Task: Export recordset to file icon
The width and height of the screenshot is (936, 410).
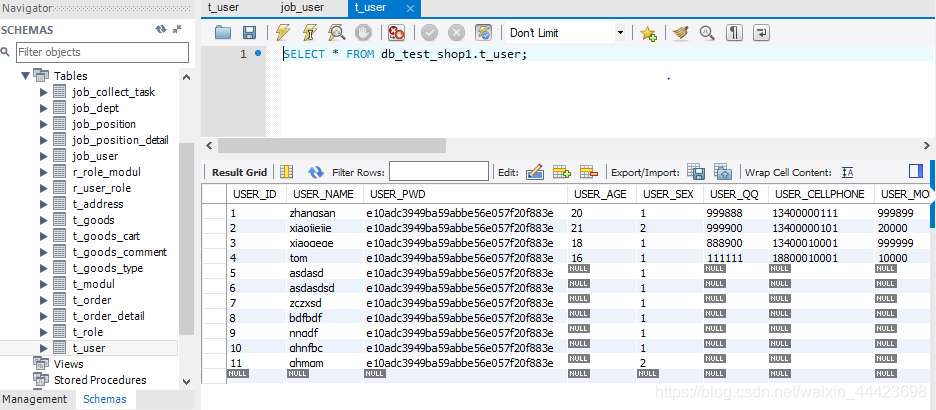Action: click(x=695, y=172)
